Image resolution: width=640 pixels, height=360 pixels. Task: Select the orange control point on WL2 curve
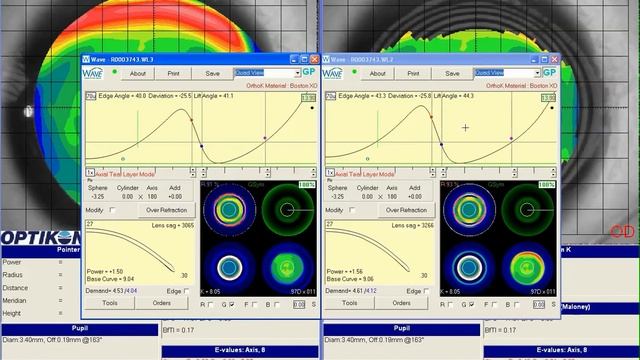(431, 117)
